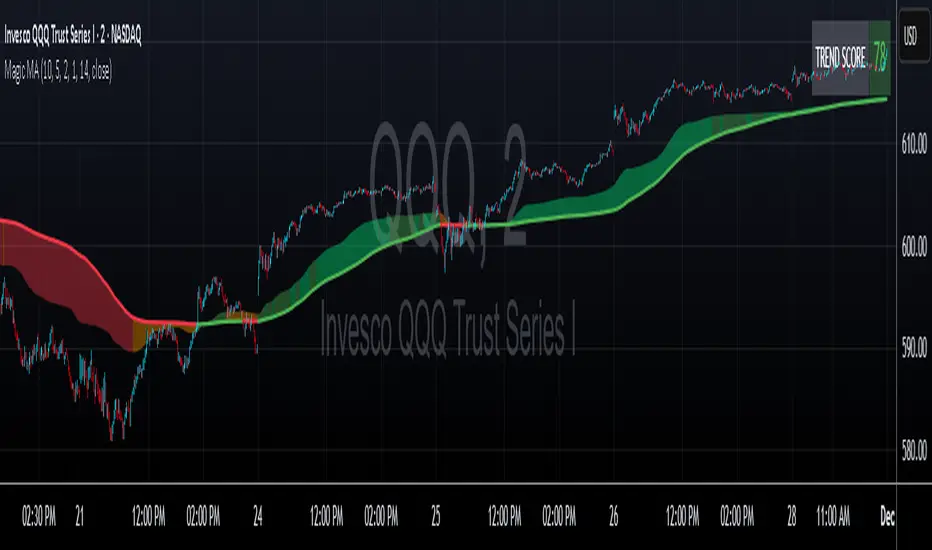
Task: Click the 610.00 price label
Action: pos(914,143)
